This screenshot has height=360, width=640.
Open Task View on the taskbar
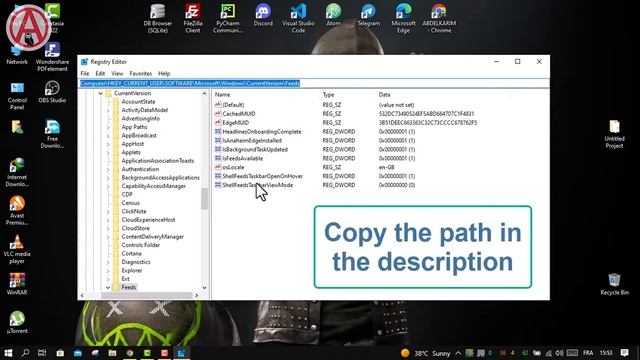coord(42,353)
